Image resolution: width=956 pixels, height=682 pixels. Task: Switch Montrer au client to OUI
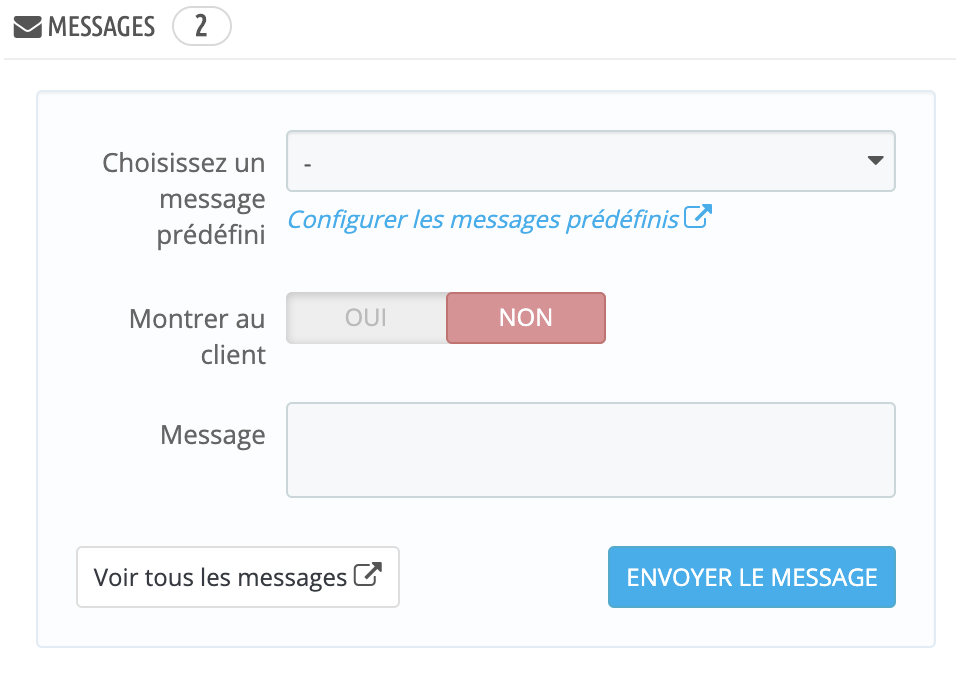(x=366, y=318)
